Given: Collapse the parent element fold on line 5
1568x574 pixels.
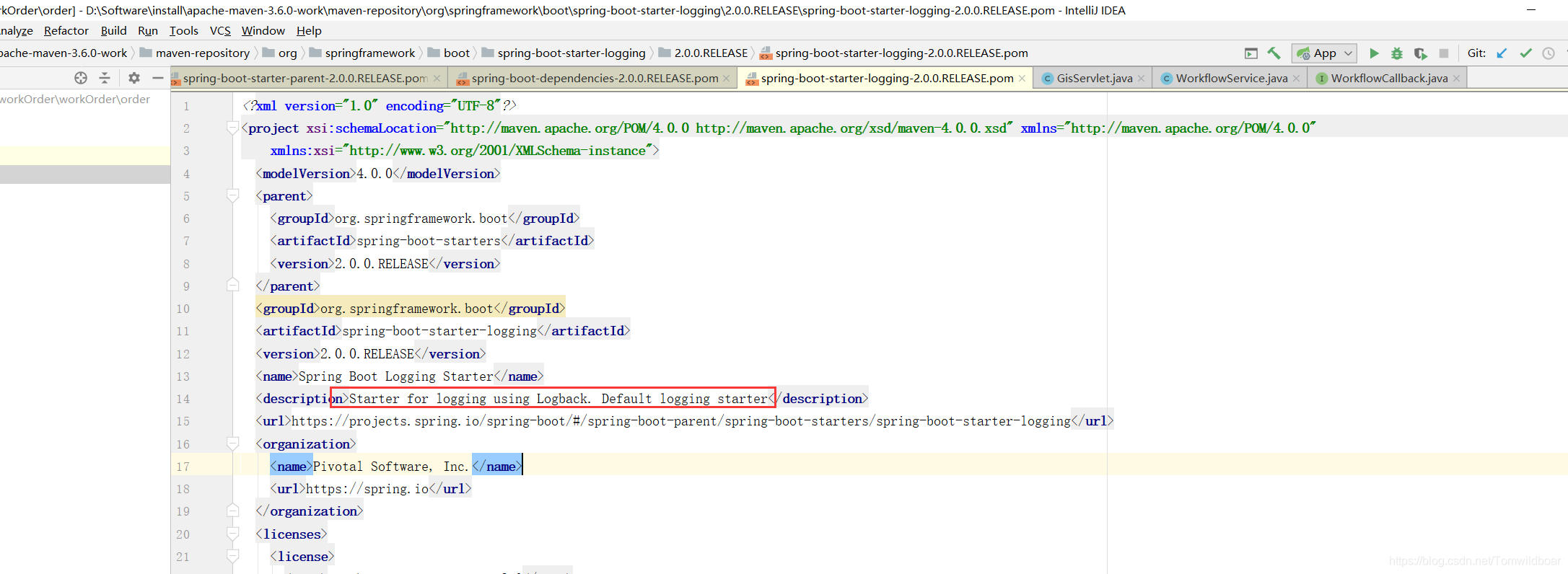Looking at the screenshot, I should click(232, 196).
